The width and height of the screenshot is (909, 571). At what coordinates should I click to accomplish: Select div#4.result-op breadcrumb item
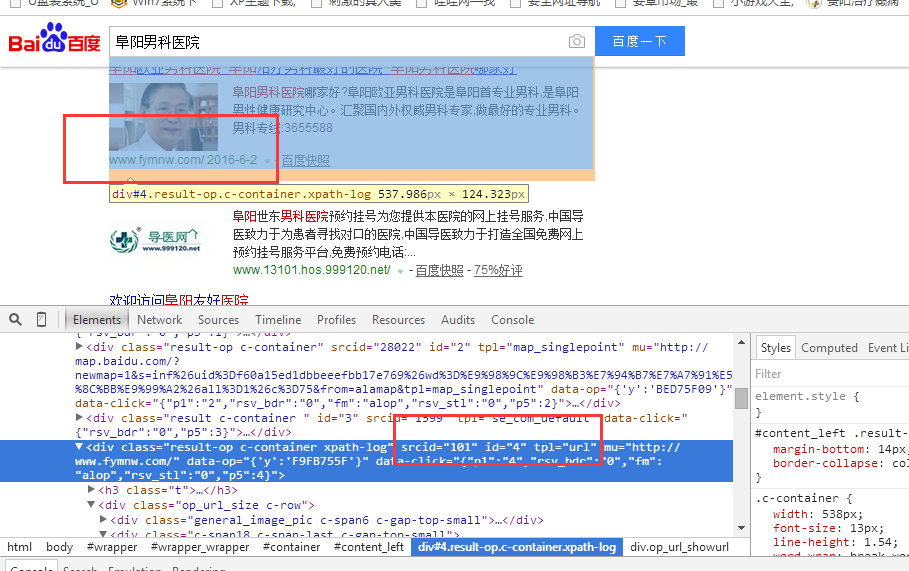click(517, 547)
